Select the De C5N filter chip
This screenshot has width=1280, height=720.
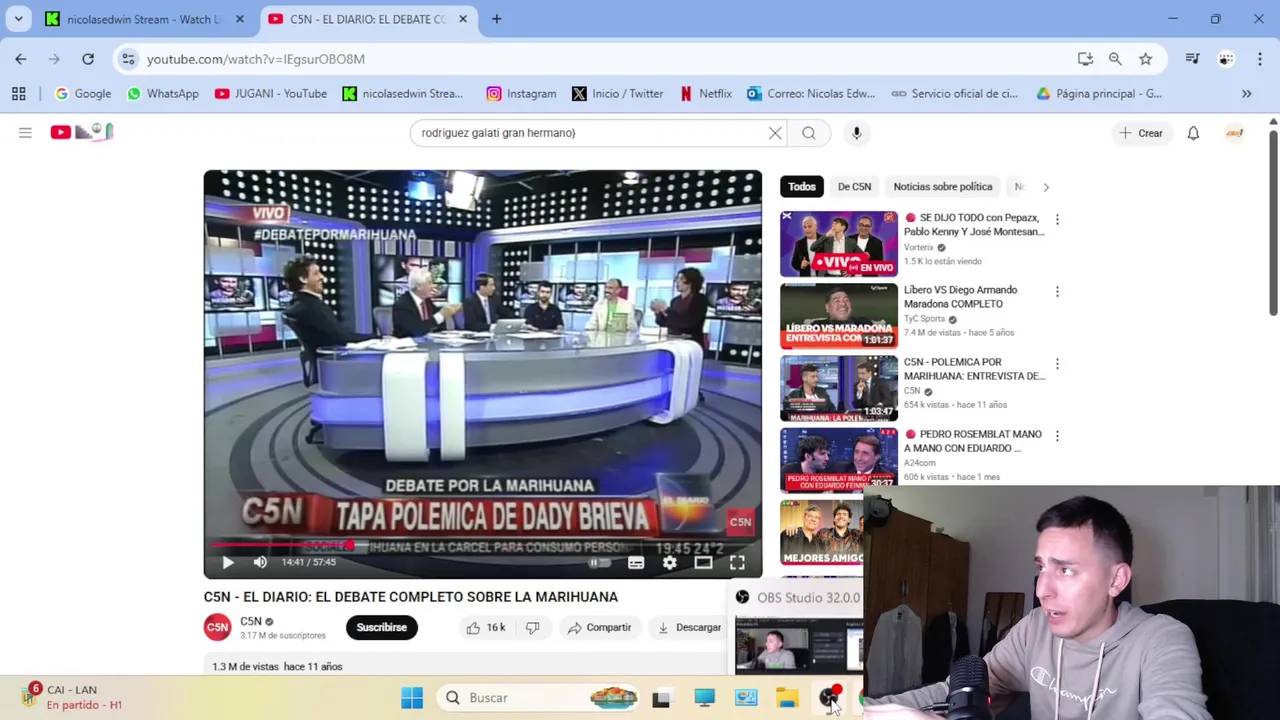coord(854,186)
